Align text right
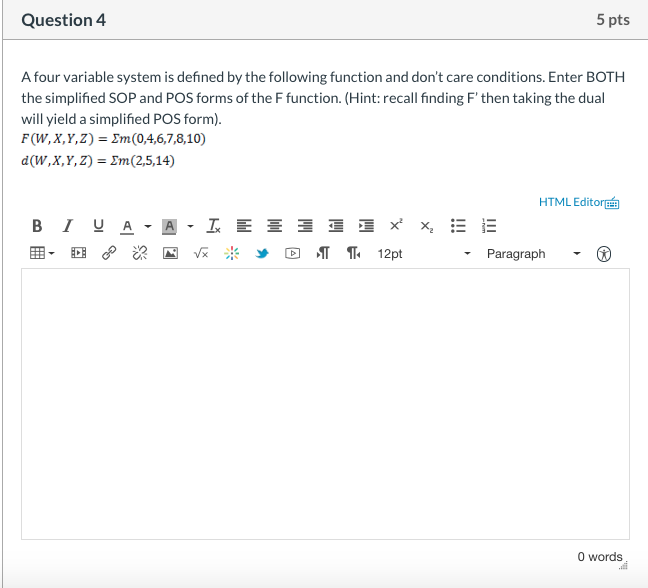This screenshot has width=648, height=588. click(305, 226)
